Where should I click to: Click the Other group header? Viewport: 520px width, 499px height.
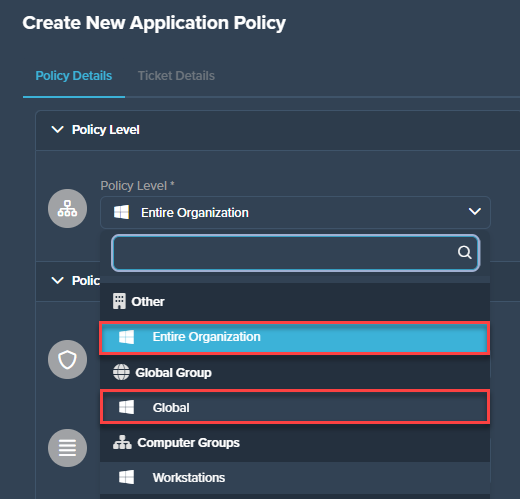click(x=295, y=302)
